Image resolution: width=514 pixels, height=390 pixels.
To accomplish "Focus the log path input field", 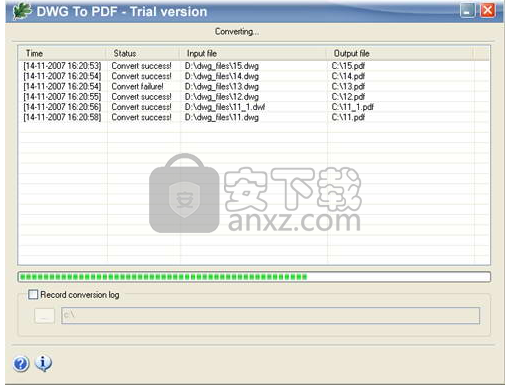I will click(270, 315).
